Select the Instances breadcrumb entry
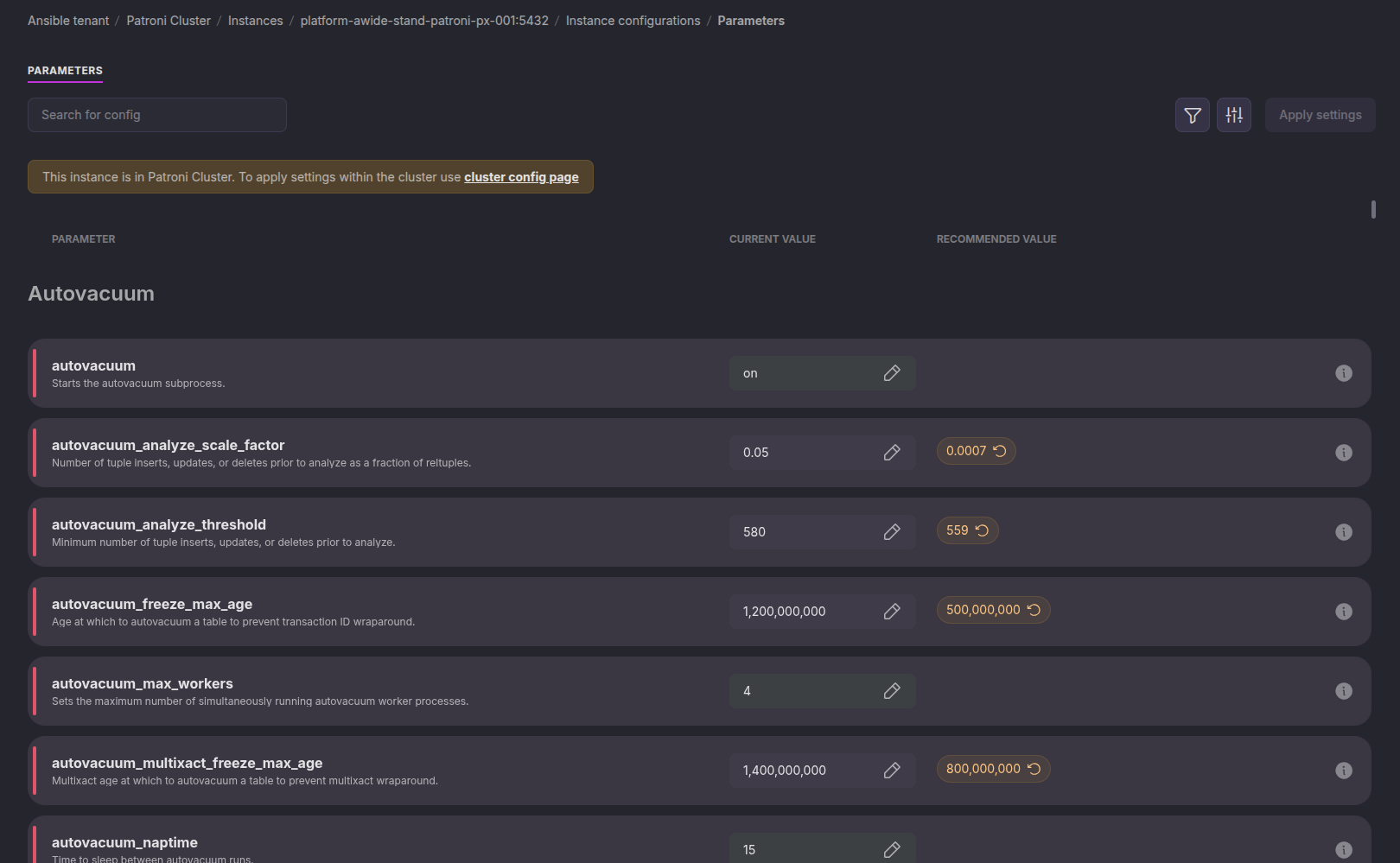This screenshot has height=863, width=1400. [x=255, y=20]
